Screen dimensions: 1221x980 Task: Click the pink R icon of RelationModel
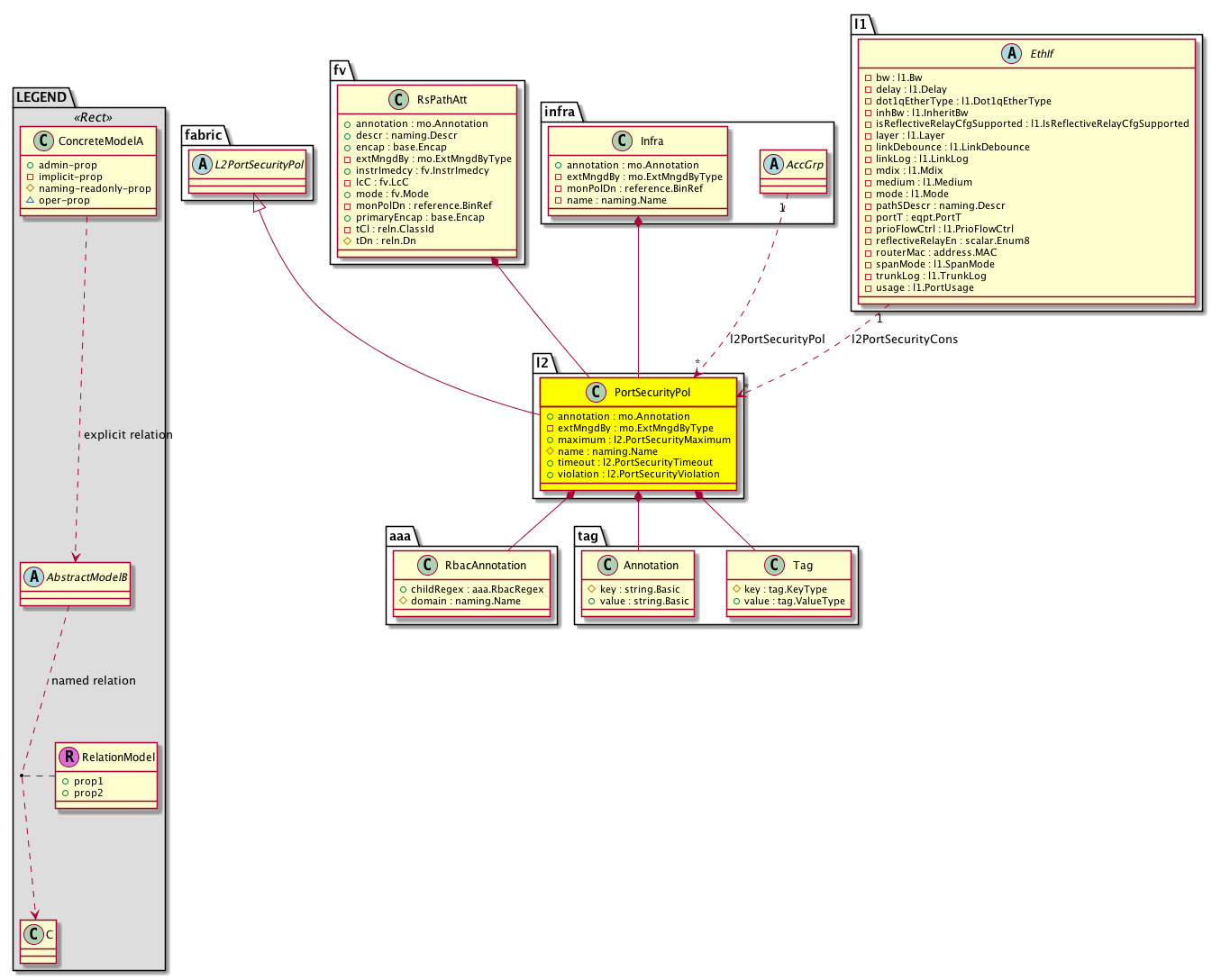(68, 757)
